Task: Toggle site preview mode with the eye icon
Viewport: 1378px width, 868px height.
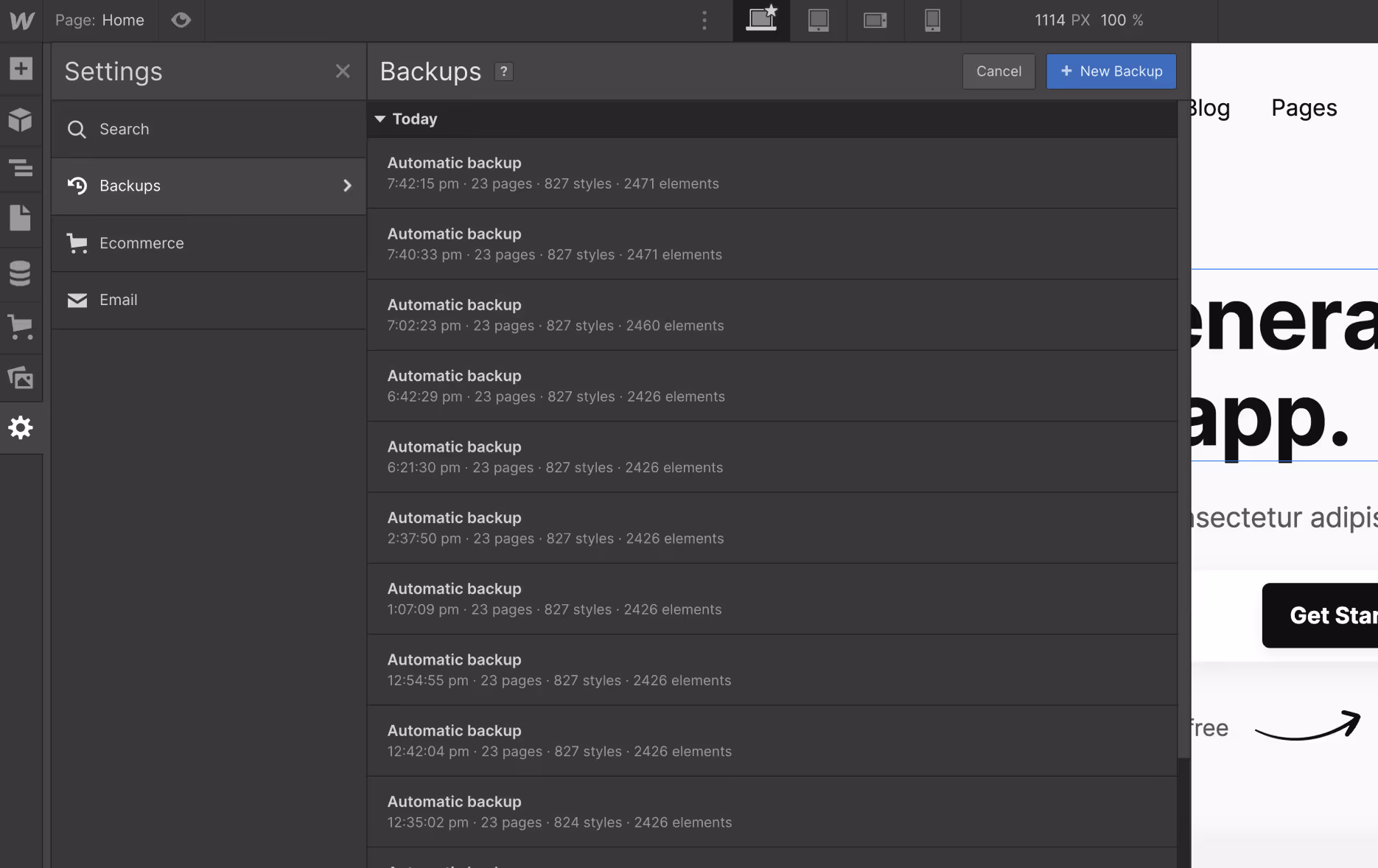Action: coord(181,20)
